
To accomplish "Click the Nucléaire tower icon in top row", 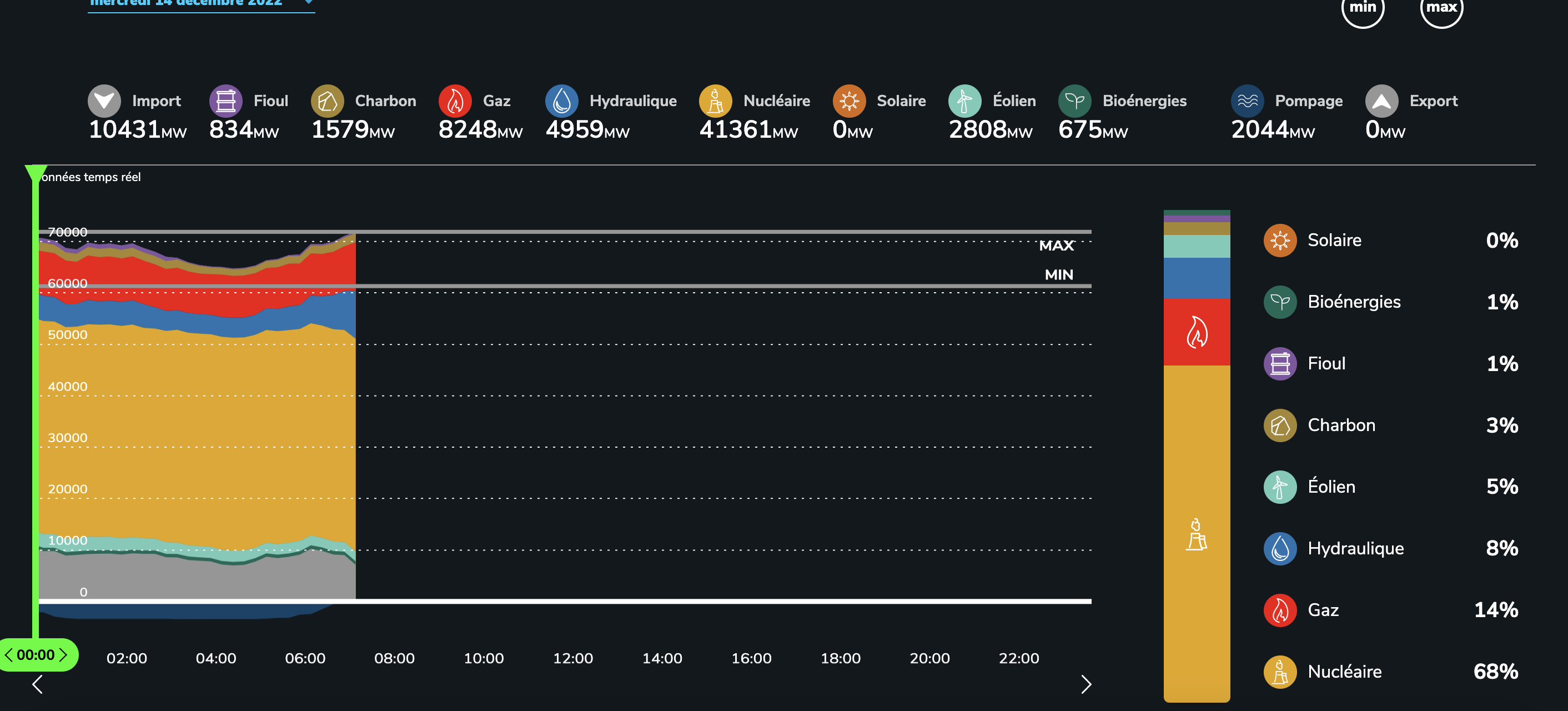I will pos(716,101).
